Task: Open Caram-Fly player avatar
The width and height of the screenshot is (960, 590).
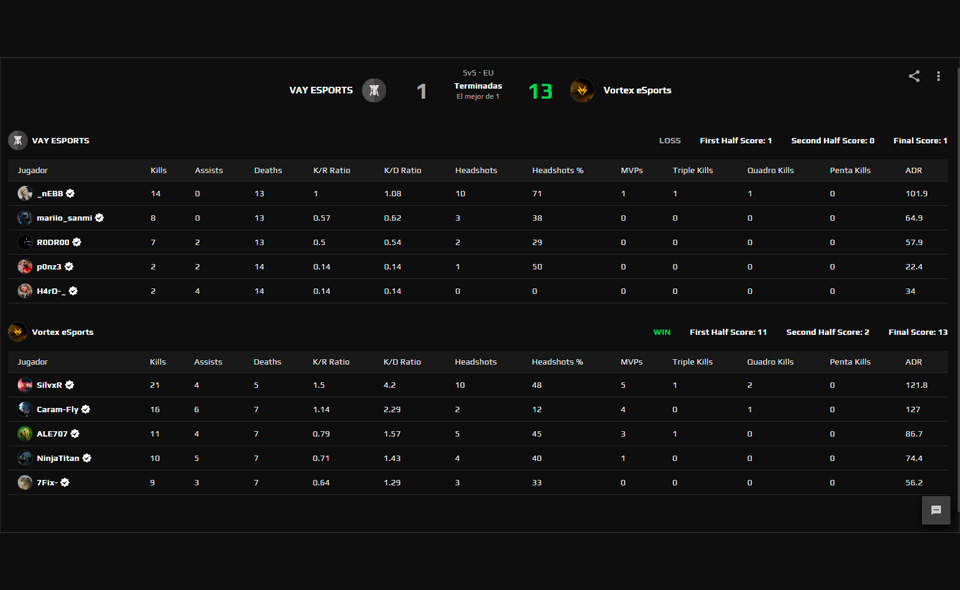Action: 24,409
